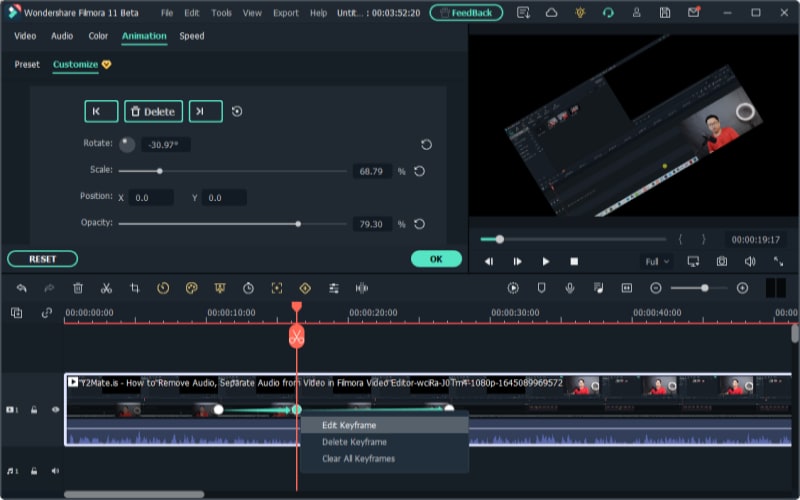Screen dimensions: 800x500
Task: Click the audio waveform stretch icon
Action: click(362, 288)
